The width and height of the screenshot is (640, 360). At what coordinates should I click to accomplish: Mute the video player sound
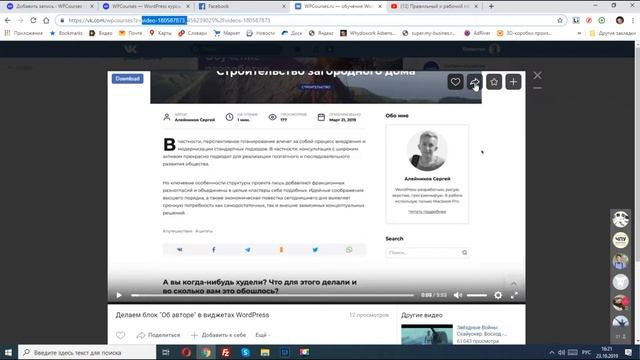tap(458, 295)
